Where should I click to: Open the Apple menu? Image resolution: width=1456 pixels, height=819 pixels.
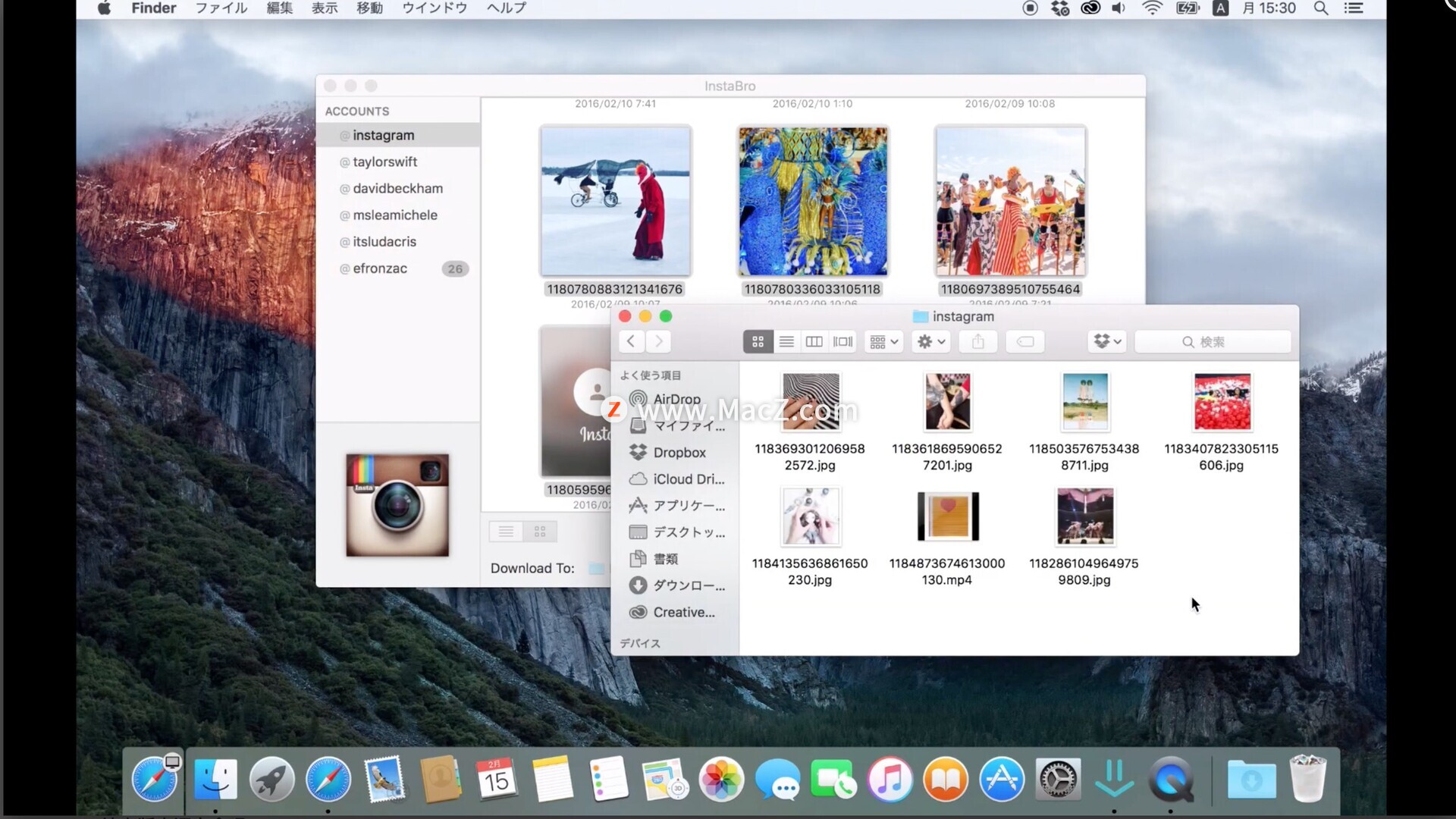104,8
